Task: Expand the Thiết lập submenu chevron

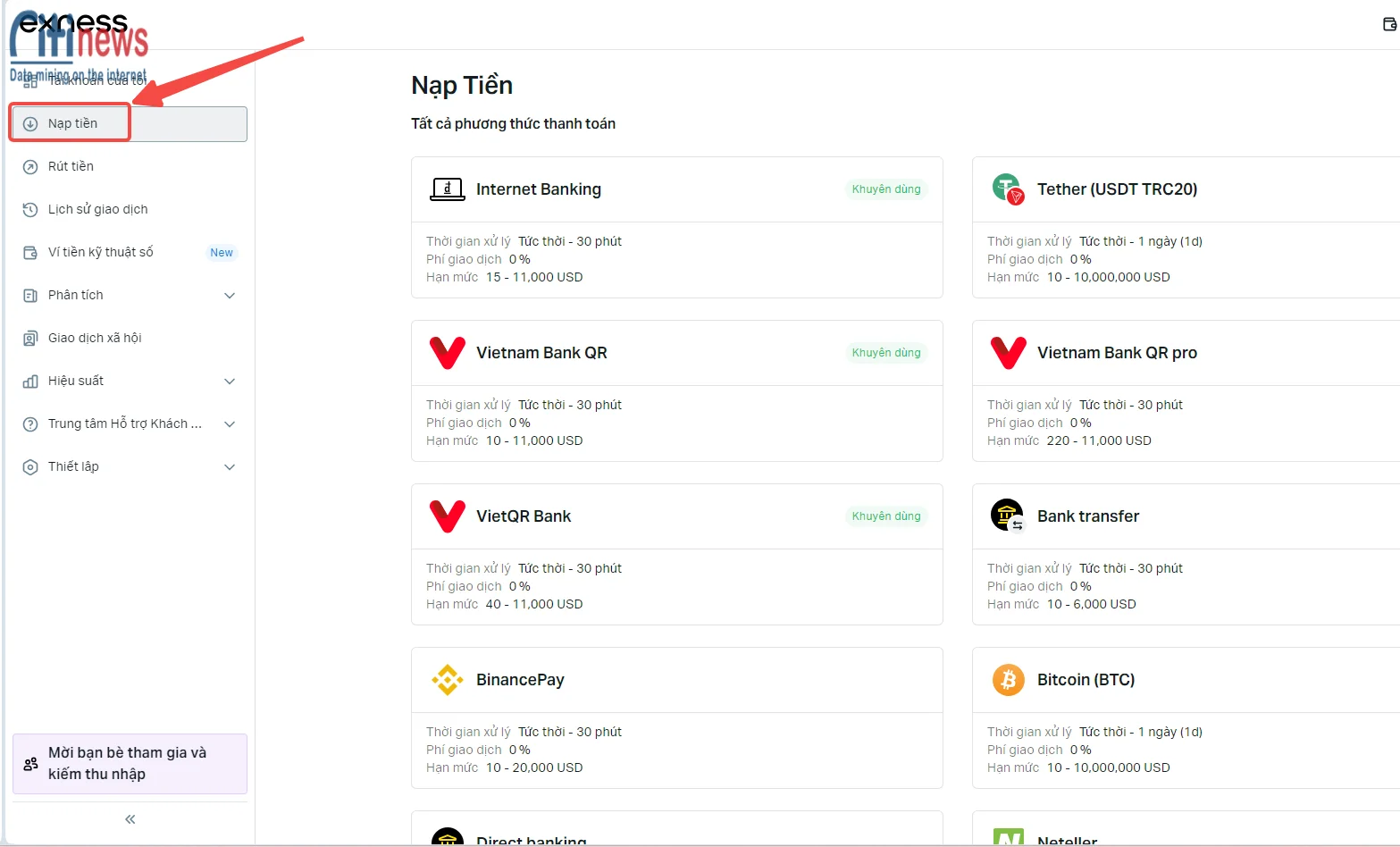Action: click(230, 467)
